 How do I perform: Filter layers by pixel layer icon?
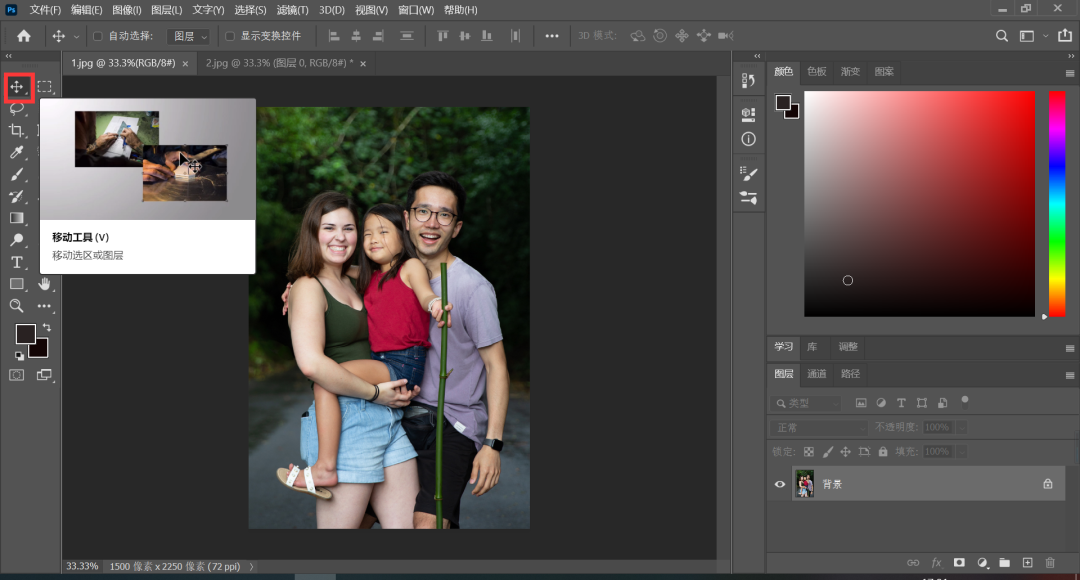coord(861,403)
